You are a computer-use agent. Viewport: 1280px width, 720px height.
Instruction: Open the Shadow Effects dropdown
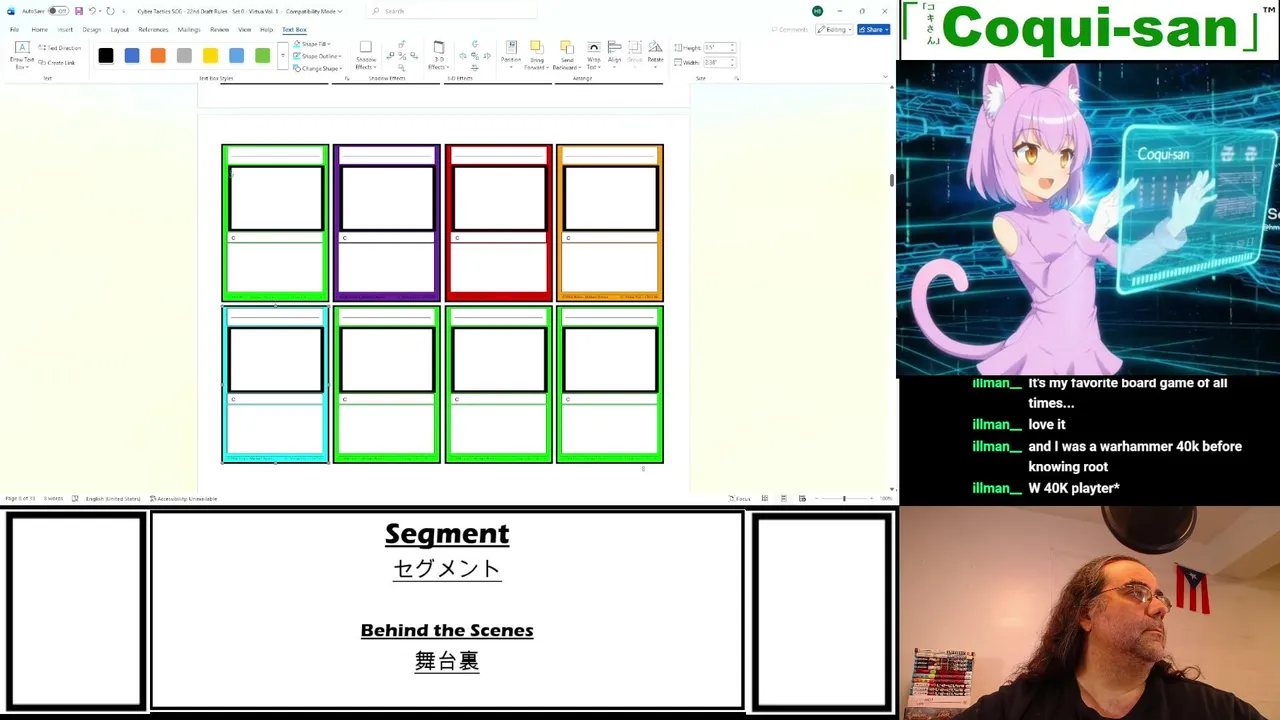[x=366, y=56]
